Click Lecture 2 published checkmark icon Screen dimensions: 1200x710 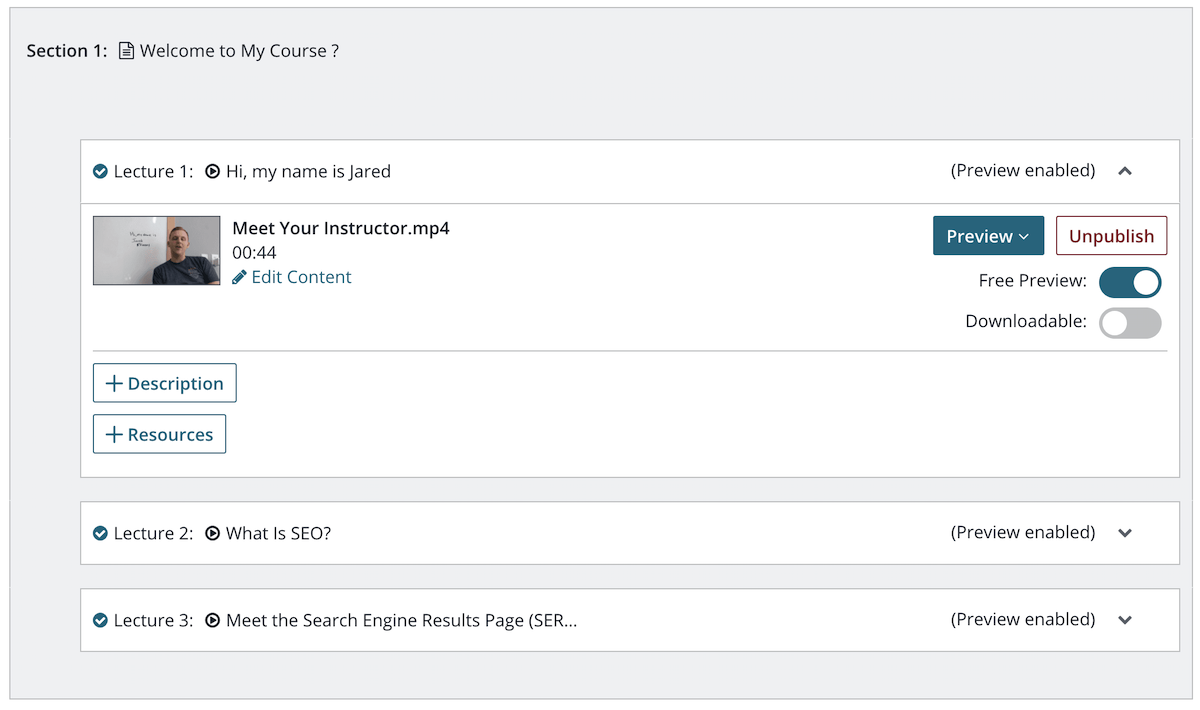(100, 534)
